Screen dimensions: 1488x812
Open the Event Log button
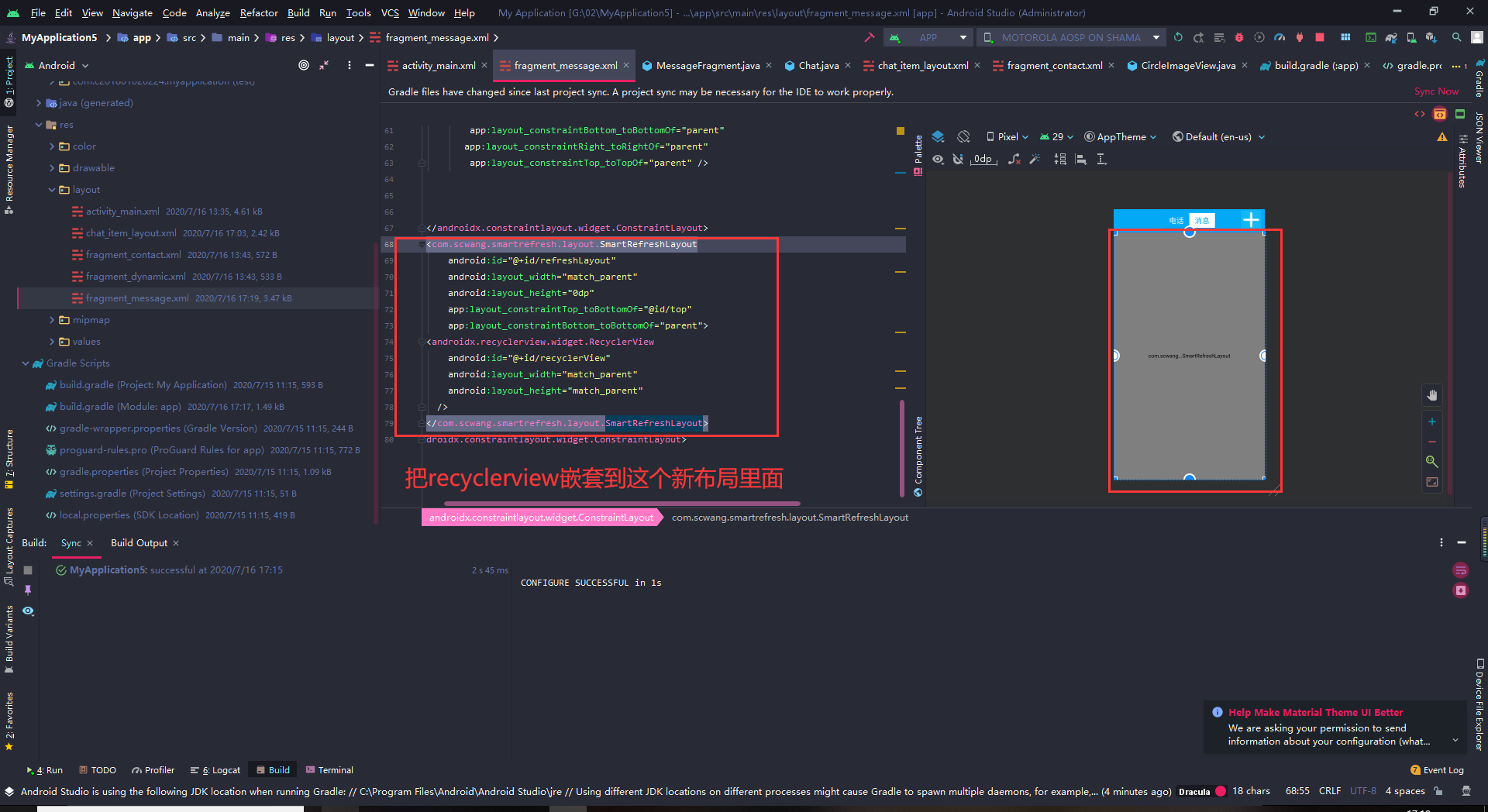click(x=1438, y=770)
